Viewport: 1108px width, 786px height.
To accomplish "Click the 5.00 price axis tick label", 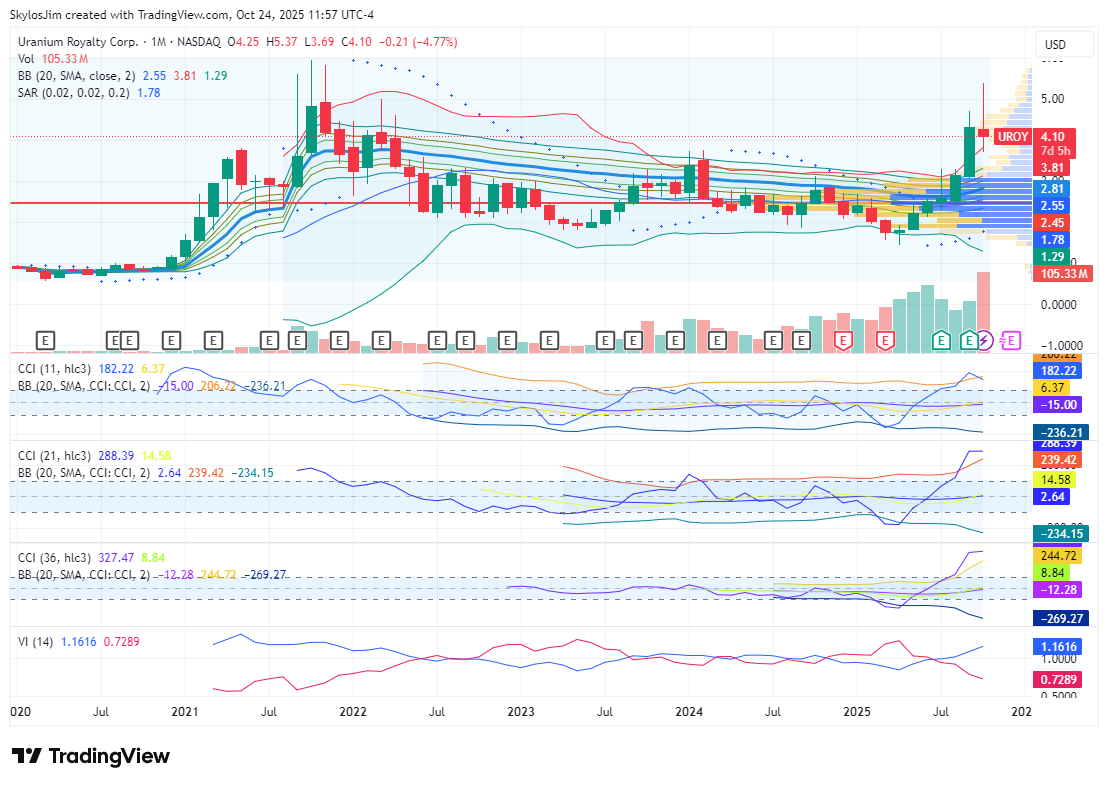I will pos(1052,98).
